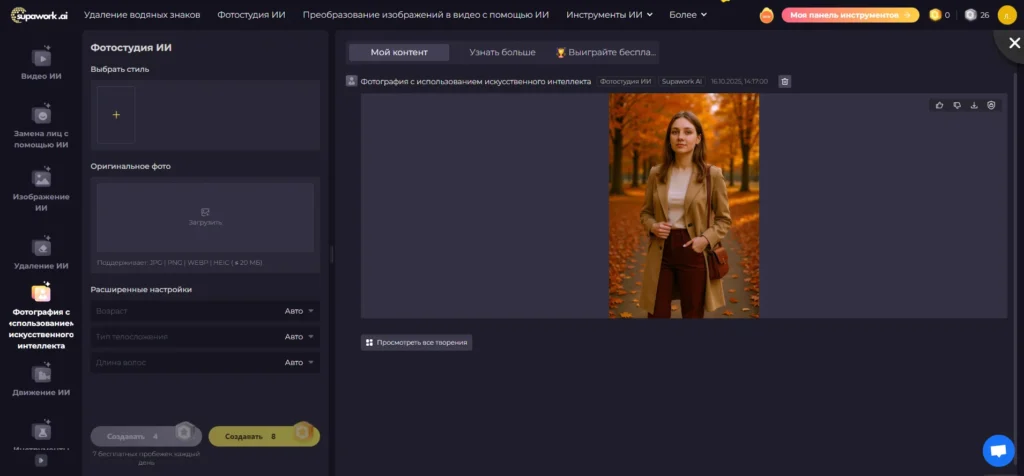
Task: Close the overlay with the X button
Action: (x=1014, y=43)
